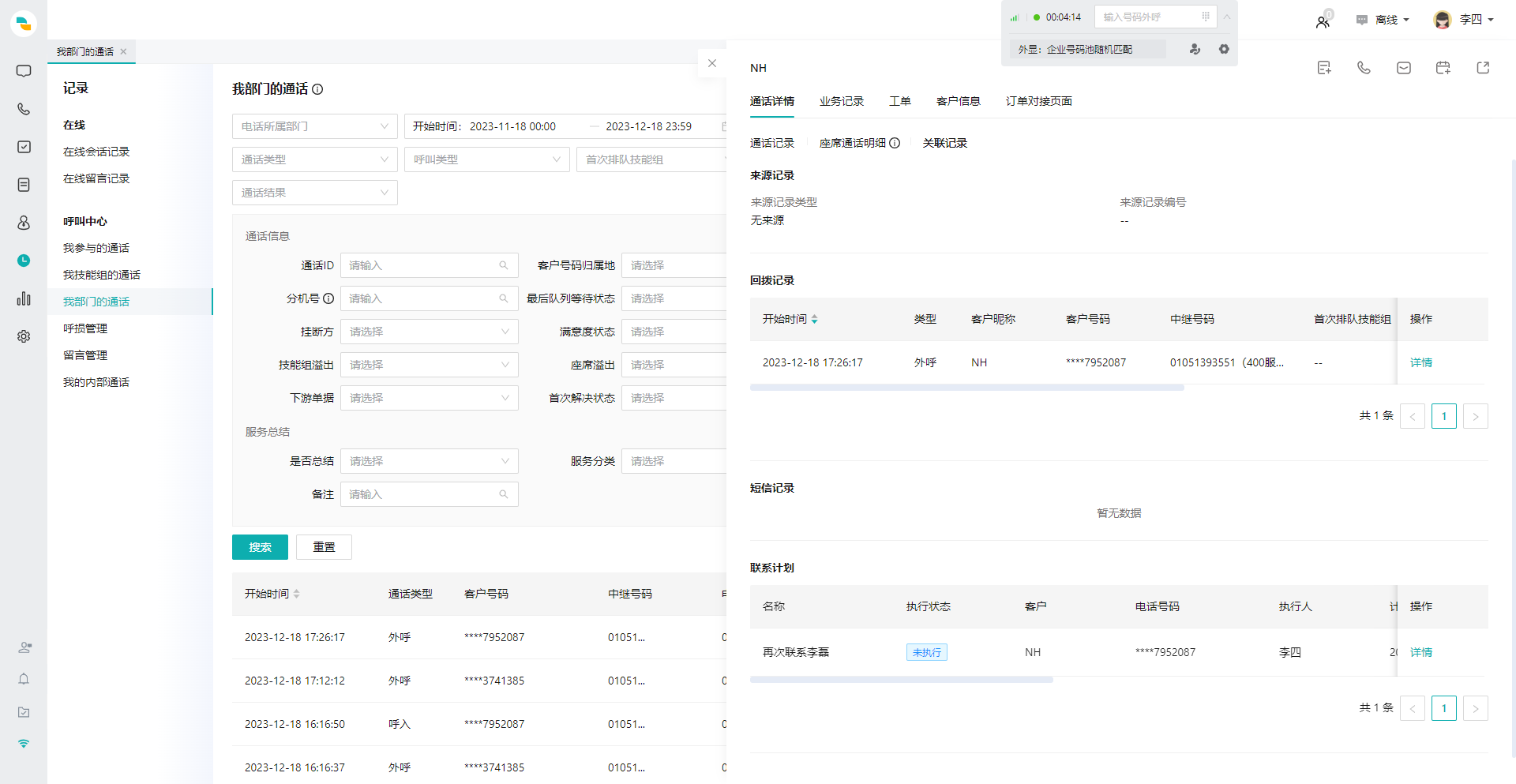The height and width of the screenshot is (784, 1516).
Task: Switch to the 订单对接页面 tab
Action: (1039, 101)
